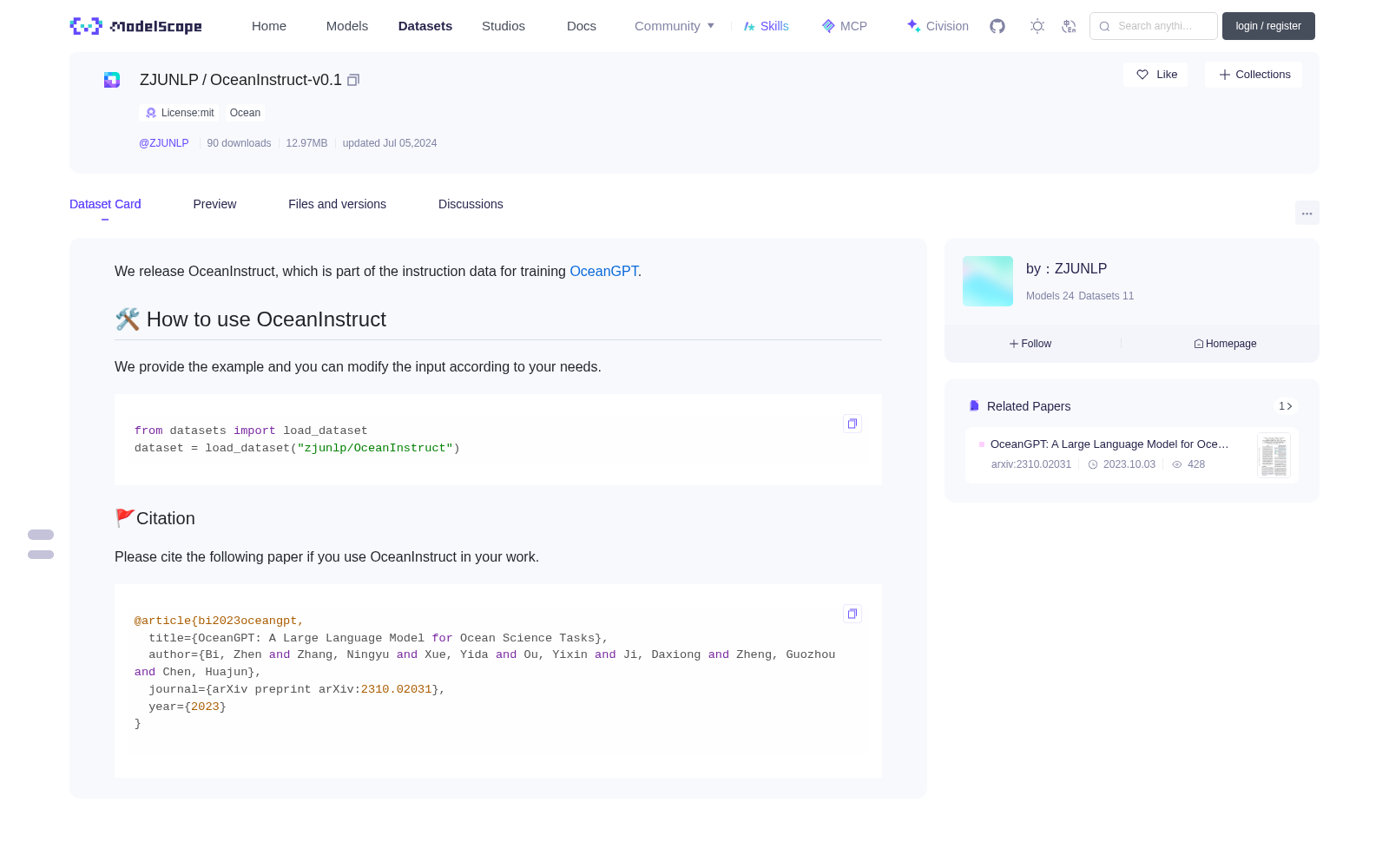The width and height of the screenshot is (1389, 868).
Task: Open the Models navigation item
Action: [x=347, y=26]
